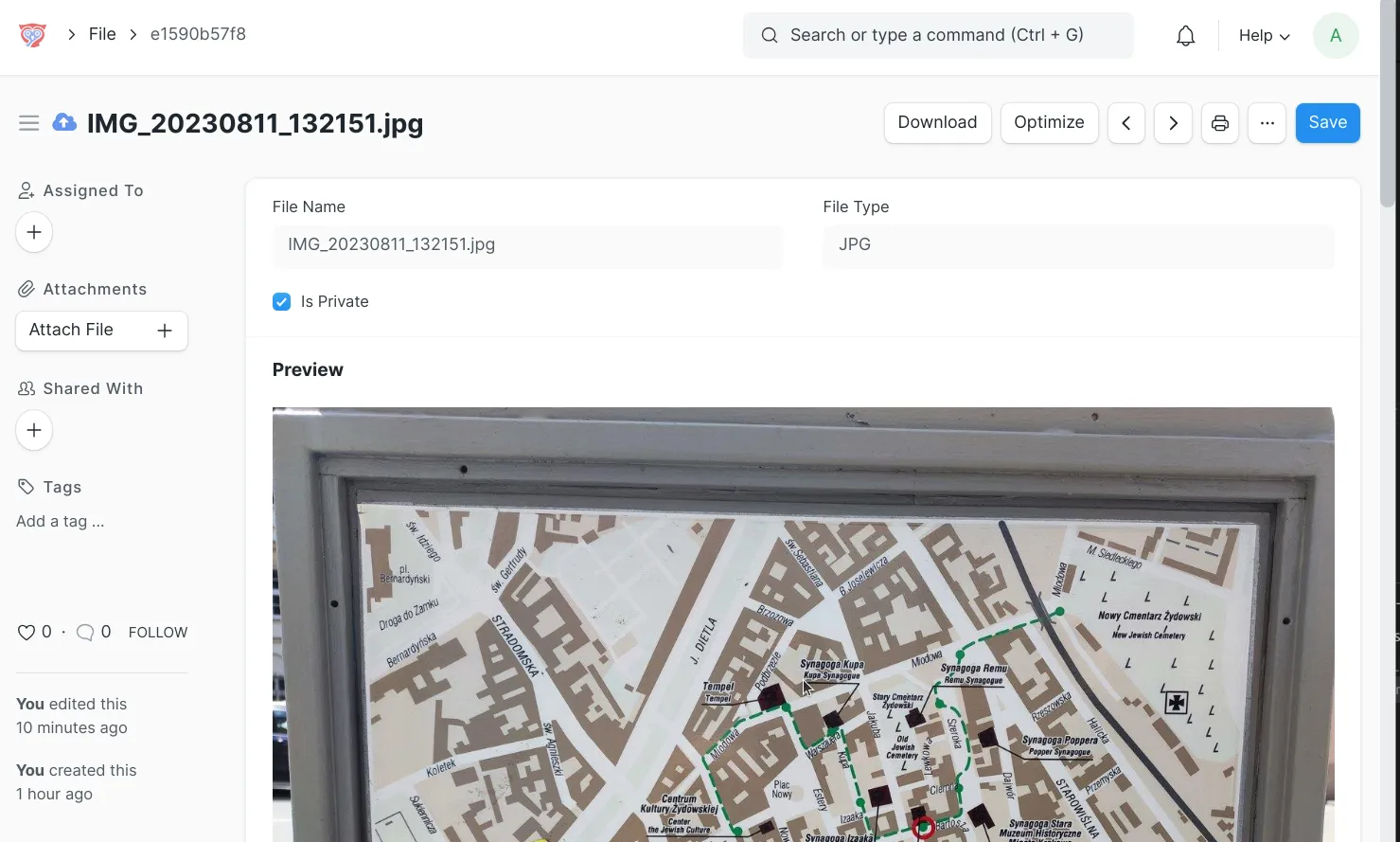
Task: Like this file with heart icon
Action: pos(27,633)
